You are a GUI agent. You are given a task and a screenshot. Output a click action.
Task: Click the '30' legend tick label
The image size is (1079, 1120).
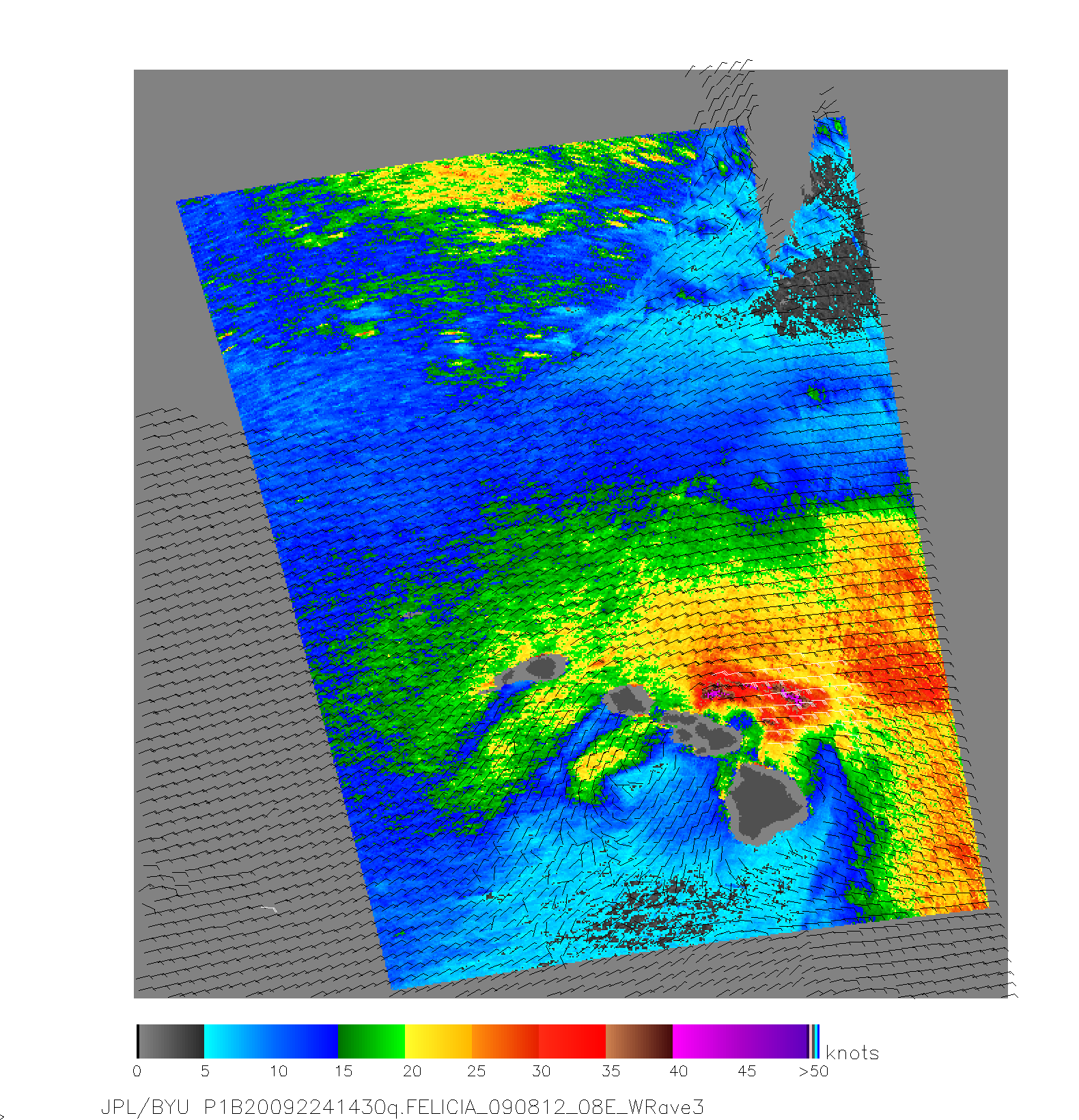coord(541,1071)
